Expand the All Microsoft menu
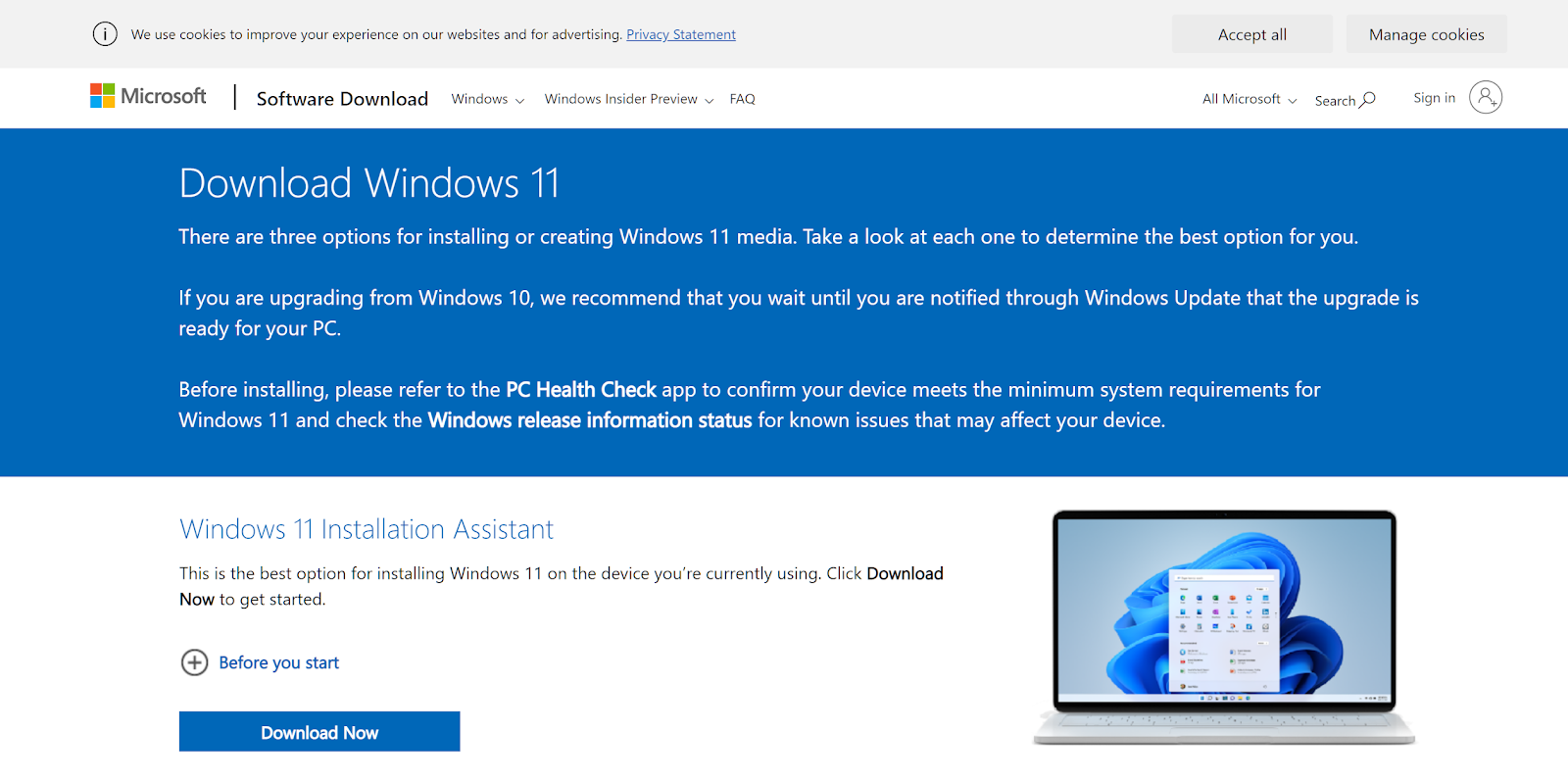Screen dimensions: 1568x781 click(x=1249, y=99)
